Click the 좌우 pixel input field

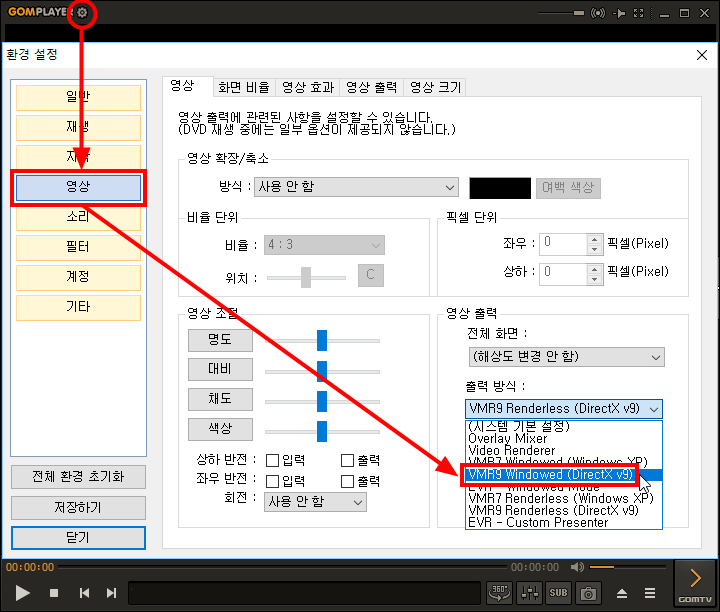tap(563, 244)
